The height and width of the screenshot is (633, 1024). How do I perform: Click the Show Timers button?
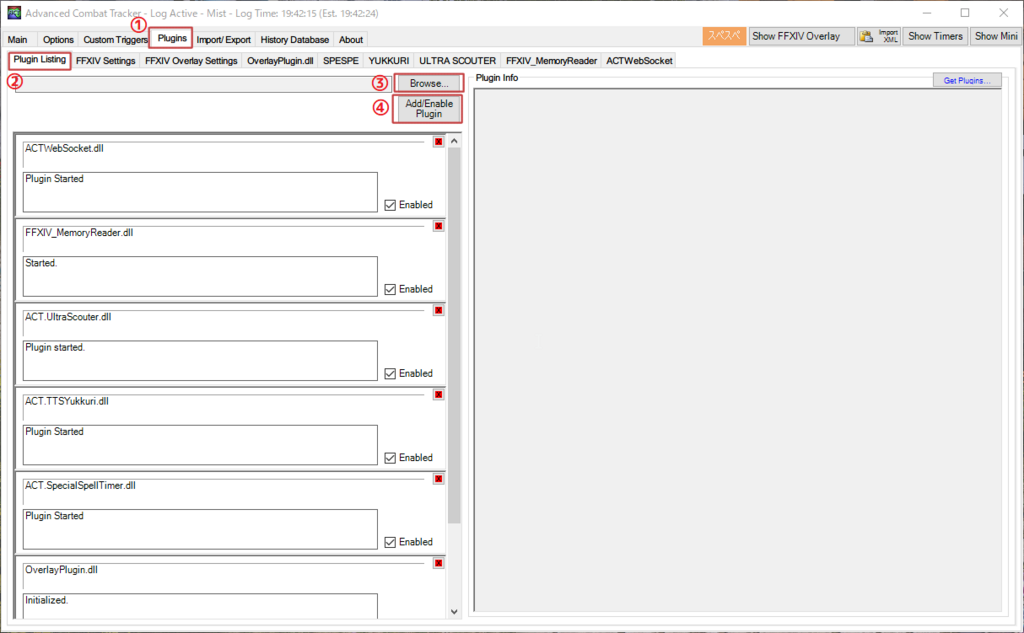click(935, 37)
